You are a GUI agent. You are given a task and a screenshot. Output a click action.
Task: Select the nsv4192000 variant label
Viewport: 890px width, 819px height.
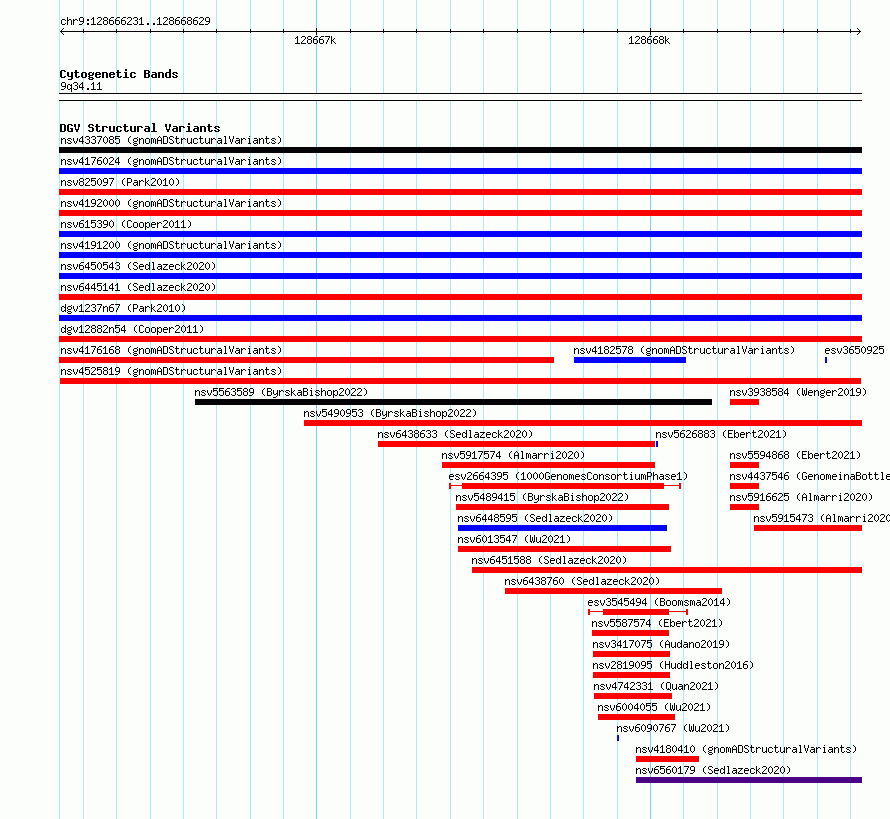(x=171, y=203)
